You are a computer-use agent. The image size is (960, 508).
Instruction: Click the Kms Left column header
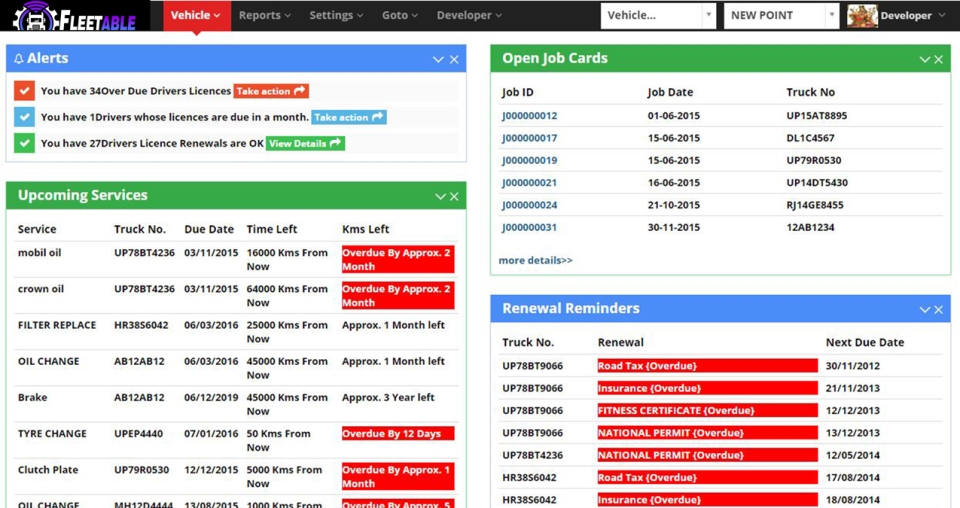tap(366, 230)
